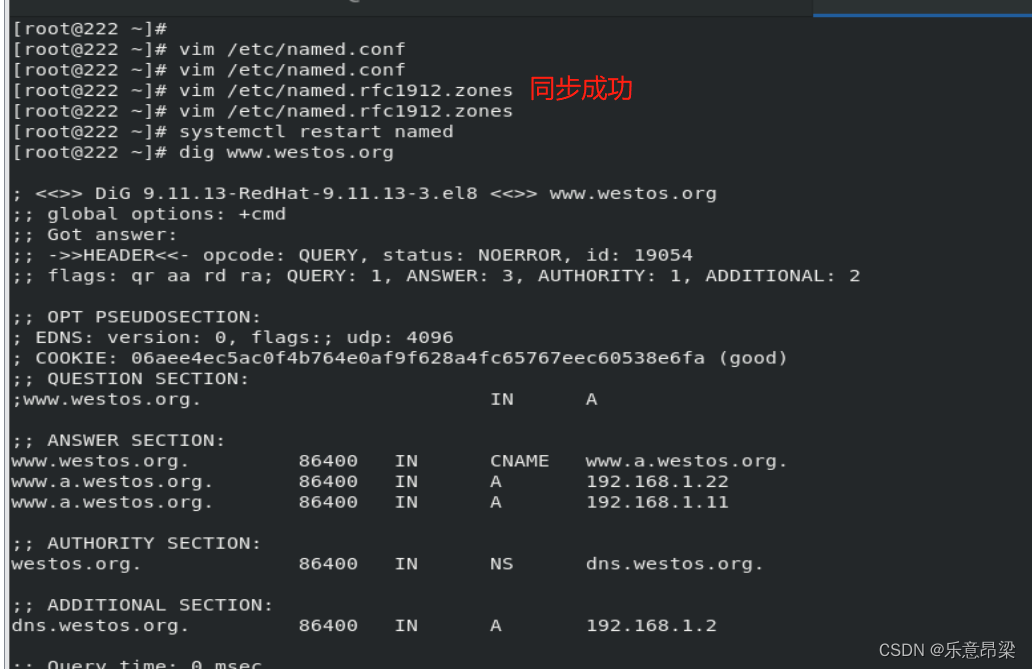Click the IP address 192.168.1.11

tap(658, 502)
